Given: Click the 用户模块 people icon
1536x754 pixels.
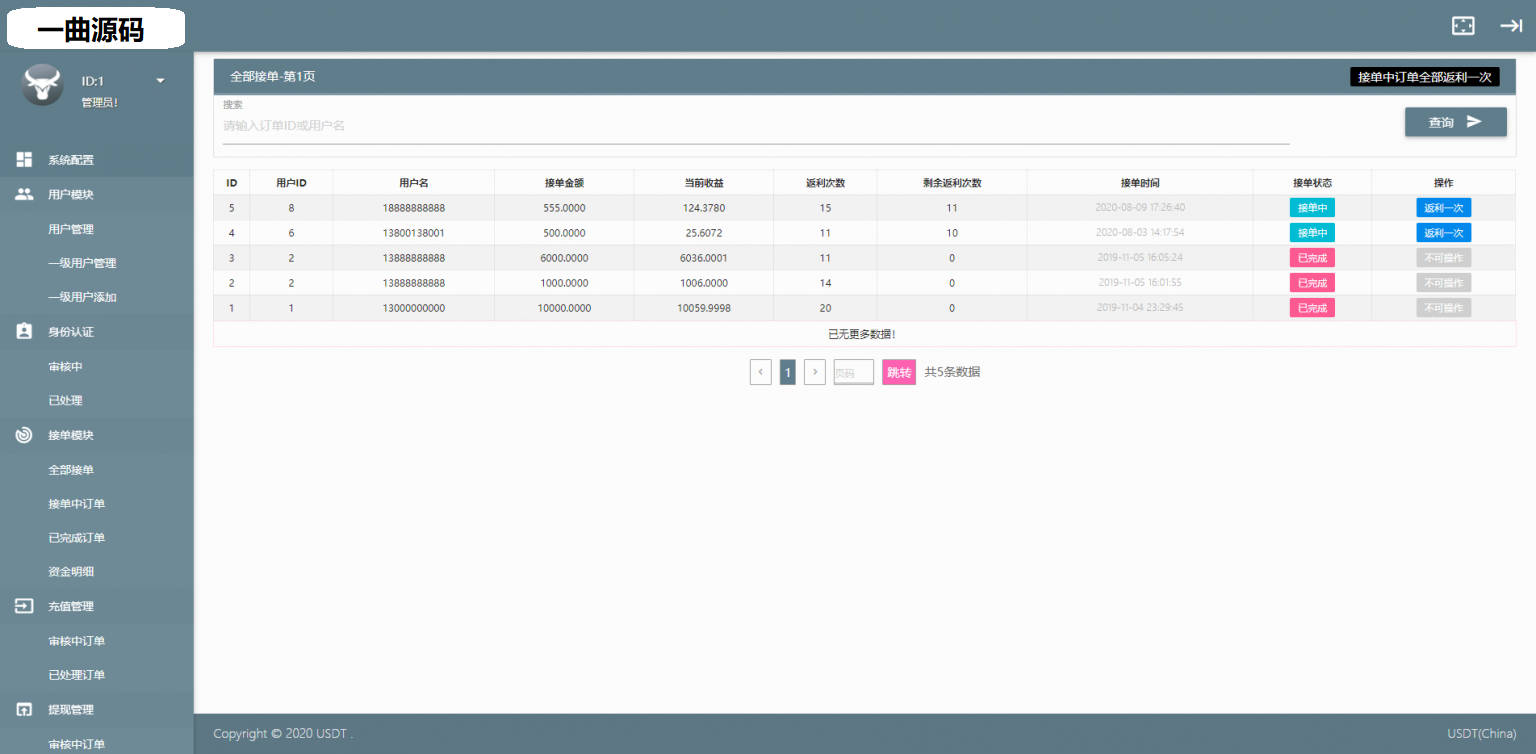Looking at the screenshot, I should (24, 194).
